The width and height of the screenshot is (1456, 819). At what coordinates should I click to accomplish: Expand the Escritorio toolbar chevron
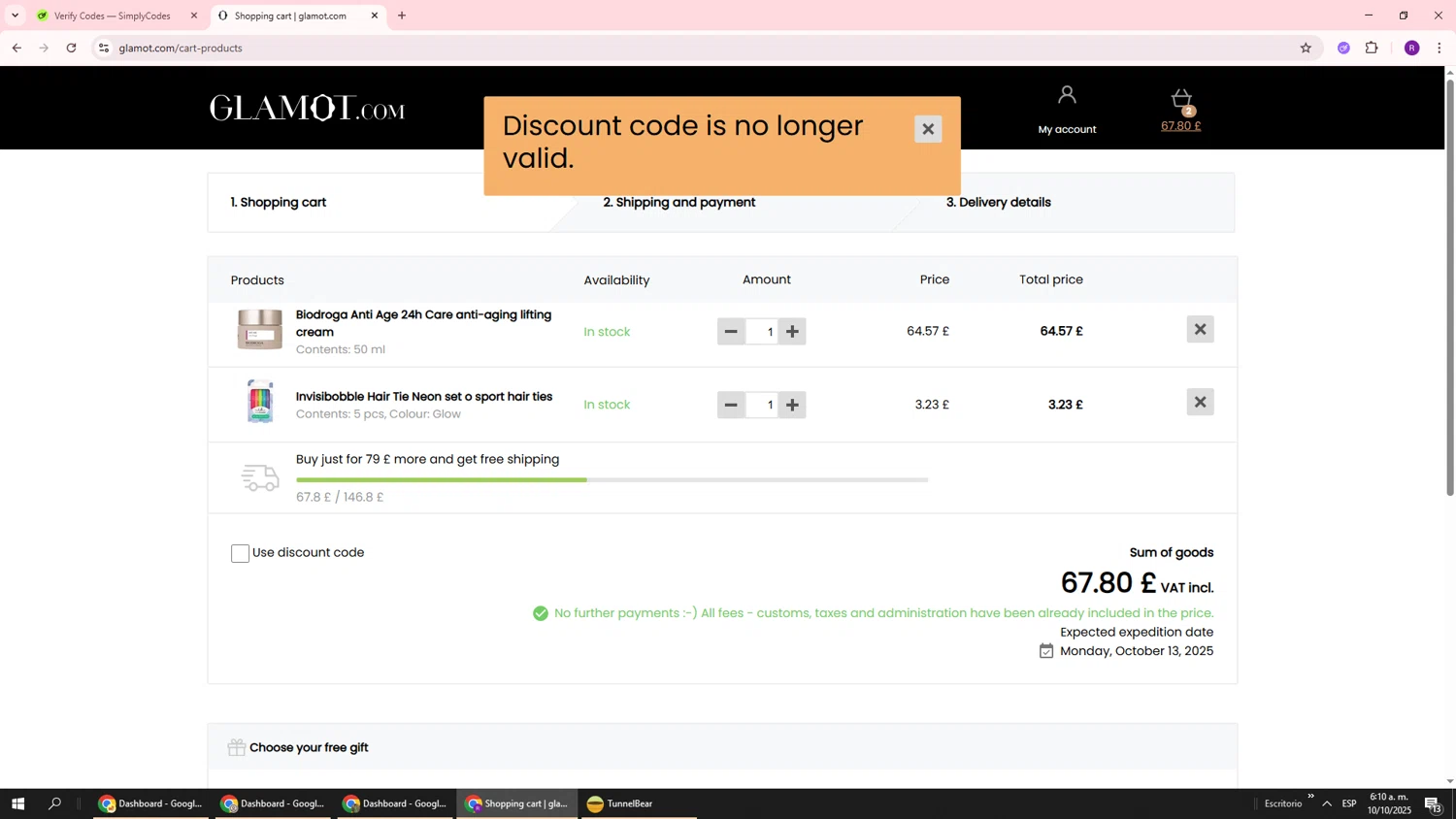pos(1310,797)
